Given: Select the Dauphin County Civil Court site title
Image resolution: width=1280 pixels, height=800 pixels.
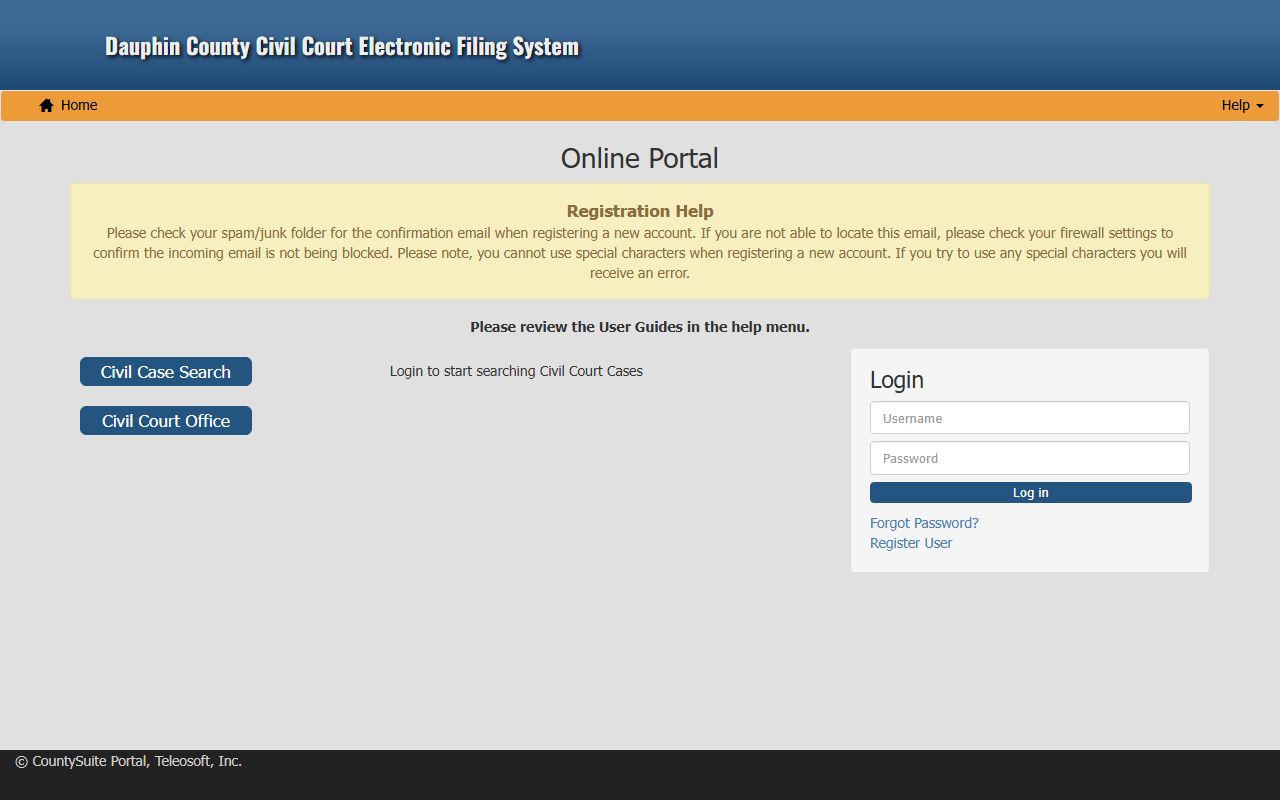Looking at the screenshot, I should (342, 46).
